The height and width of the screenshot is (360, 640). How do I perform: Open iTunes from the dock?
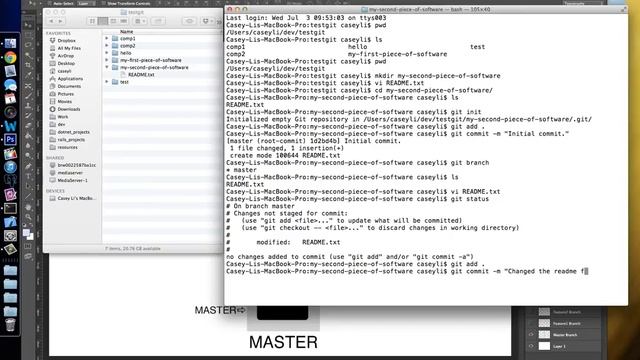(10, 167)
